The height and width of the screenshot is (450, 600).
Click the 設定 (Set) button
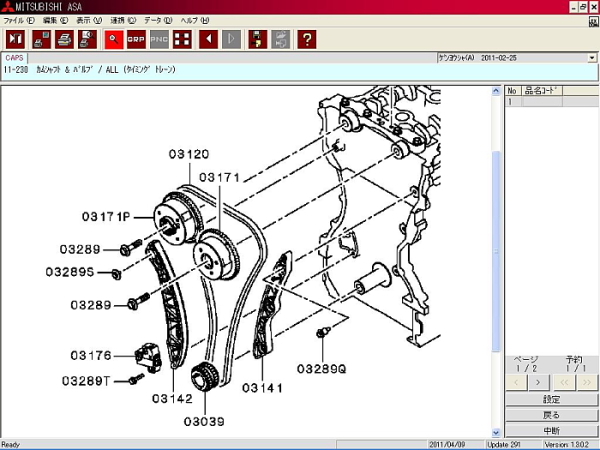tap(551, 399)
